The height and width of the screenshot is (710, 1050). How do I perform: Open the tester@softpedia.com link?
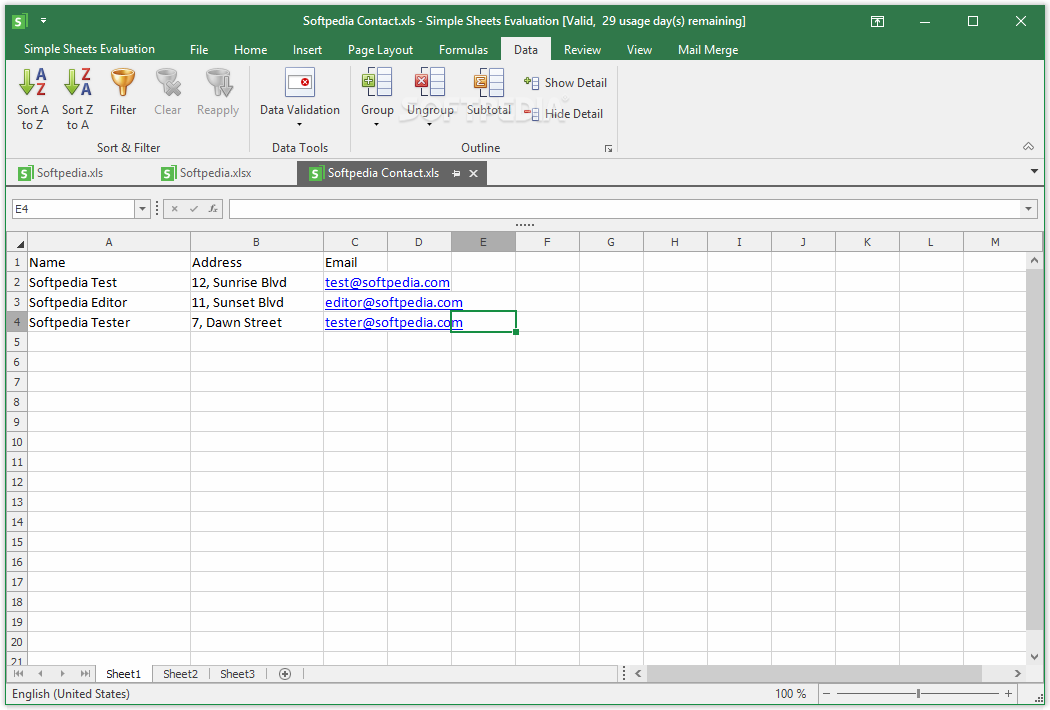[x=394, y=323]
